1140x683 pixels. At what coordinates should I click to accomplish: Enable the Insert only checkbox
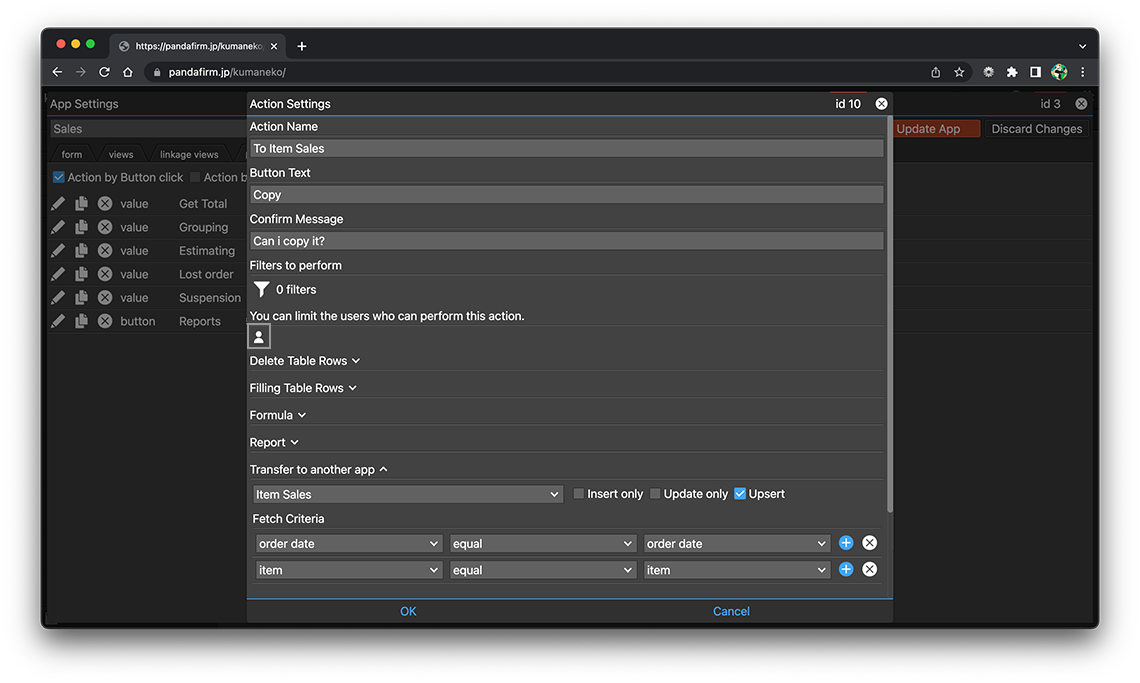click(x=579, y=494)
